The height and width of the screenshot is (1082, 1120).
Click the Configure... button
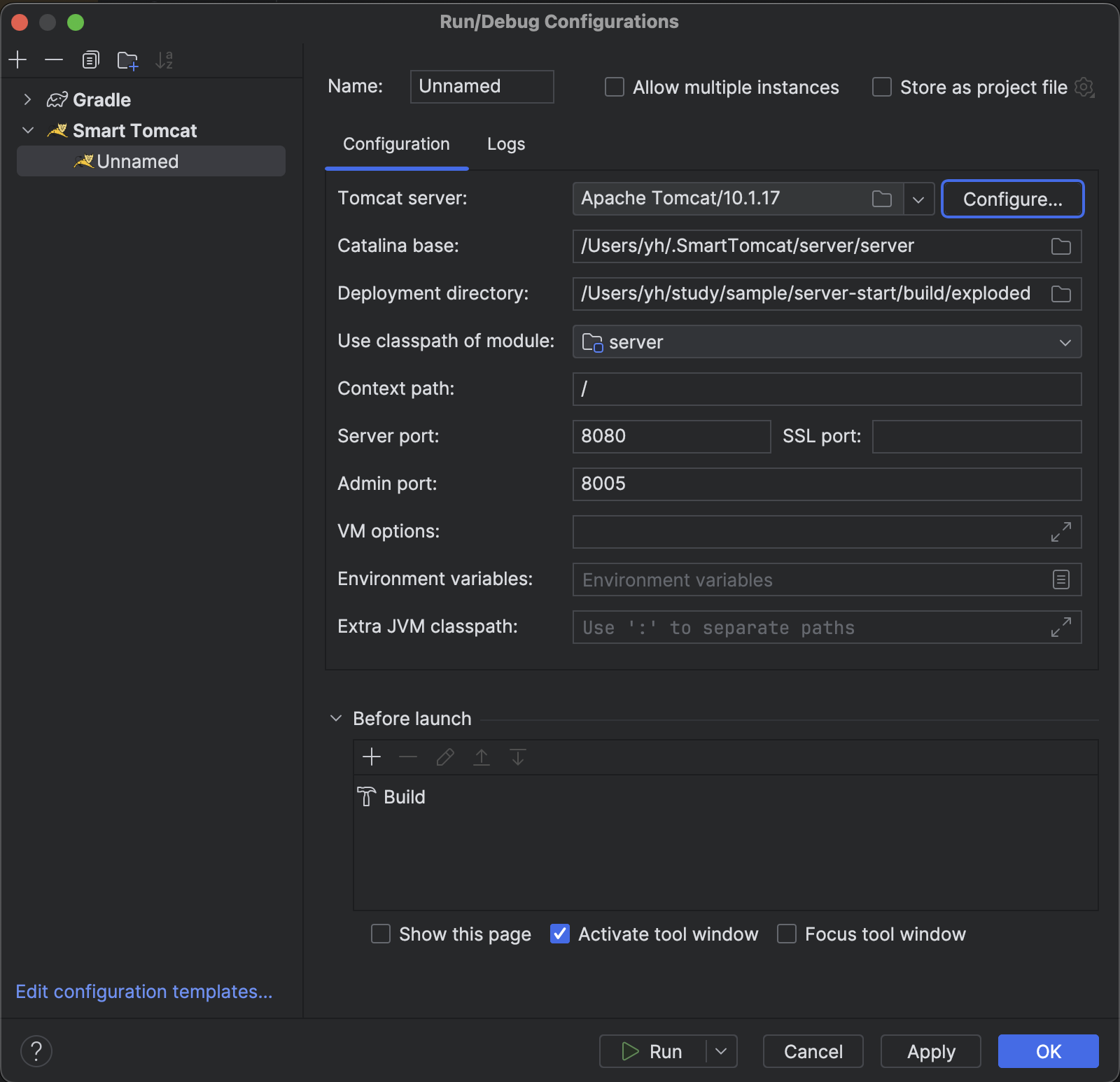(1013, 199)
